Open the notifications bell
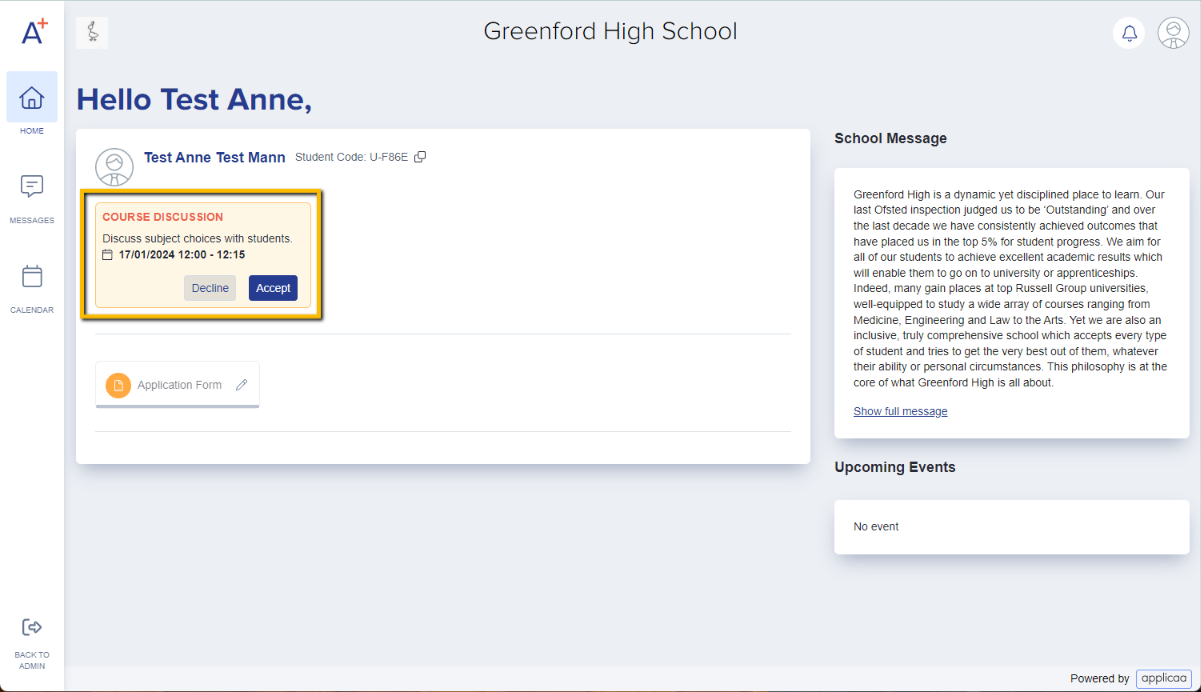 (1129, 33)
